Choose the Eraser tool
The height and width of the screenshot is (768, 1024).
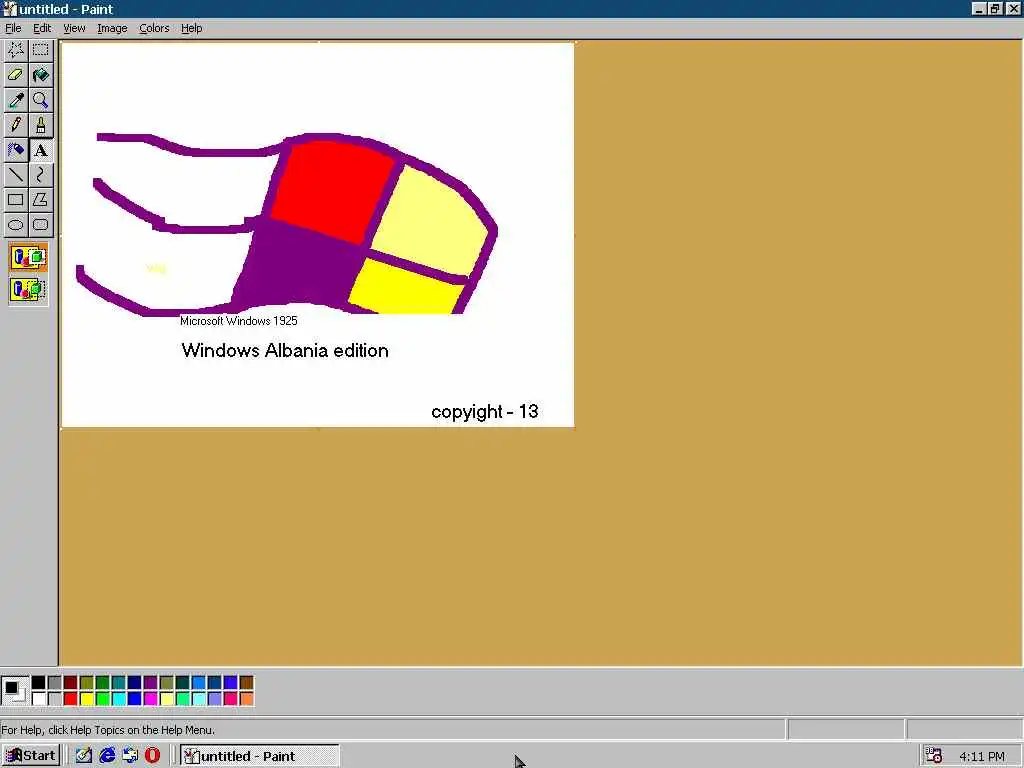16,74
